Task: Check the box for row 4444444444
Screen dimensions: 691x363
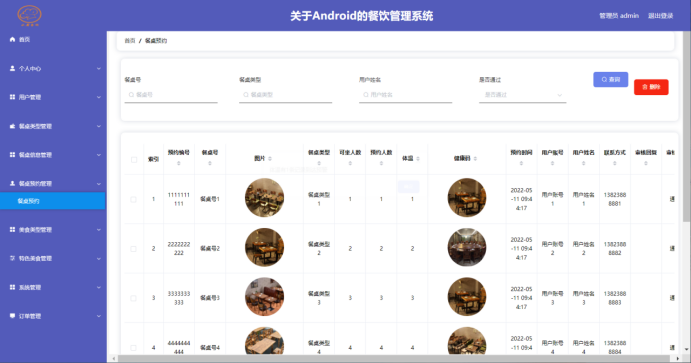Action: pos(134,348)
